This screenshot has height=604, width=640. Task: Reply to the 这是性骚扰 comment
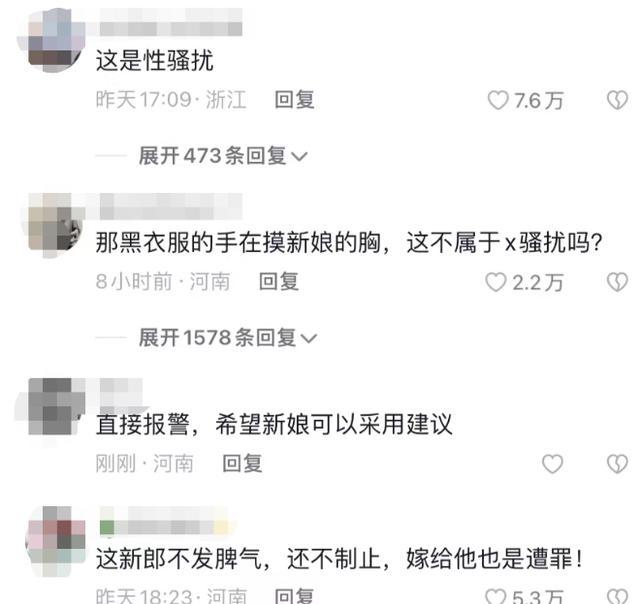[x=294, y=100]
